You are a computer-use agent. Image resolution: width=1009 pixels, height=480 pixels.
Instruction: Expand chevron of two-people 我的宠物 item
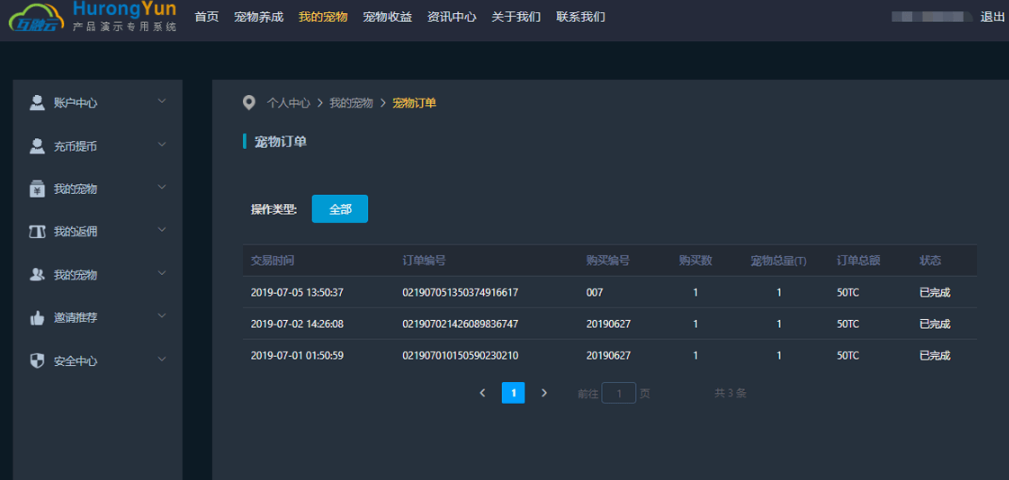(x=162, y=273)
